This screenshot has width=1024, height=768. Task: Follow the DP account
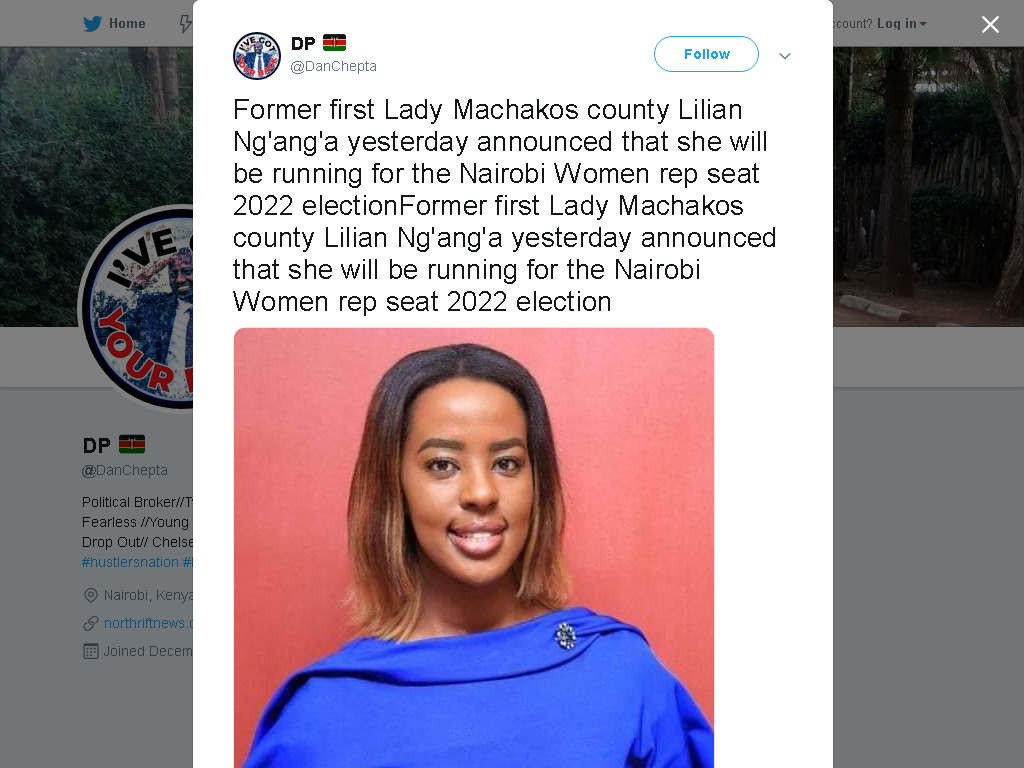pos(706,54)
